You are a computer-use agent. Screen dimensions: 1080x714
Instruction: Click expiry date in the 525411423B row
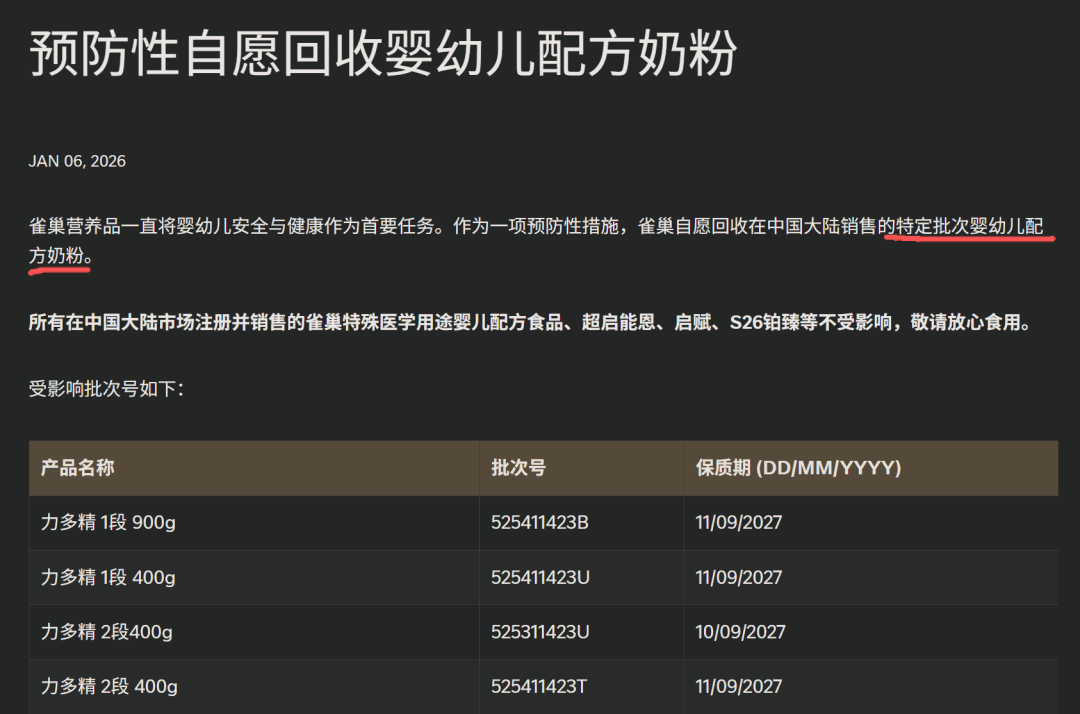(x=738, y=523)
